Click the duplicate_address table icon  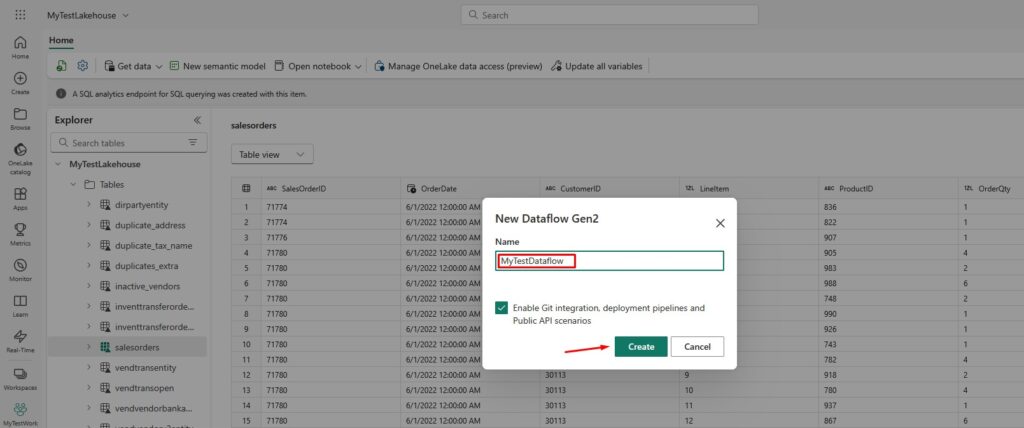point(104,225)
